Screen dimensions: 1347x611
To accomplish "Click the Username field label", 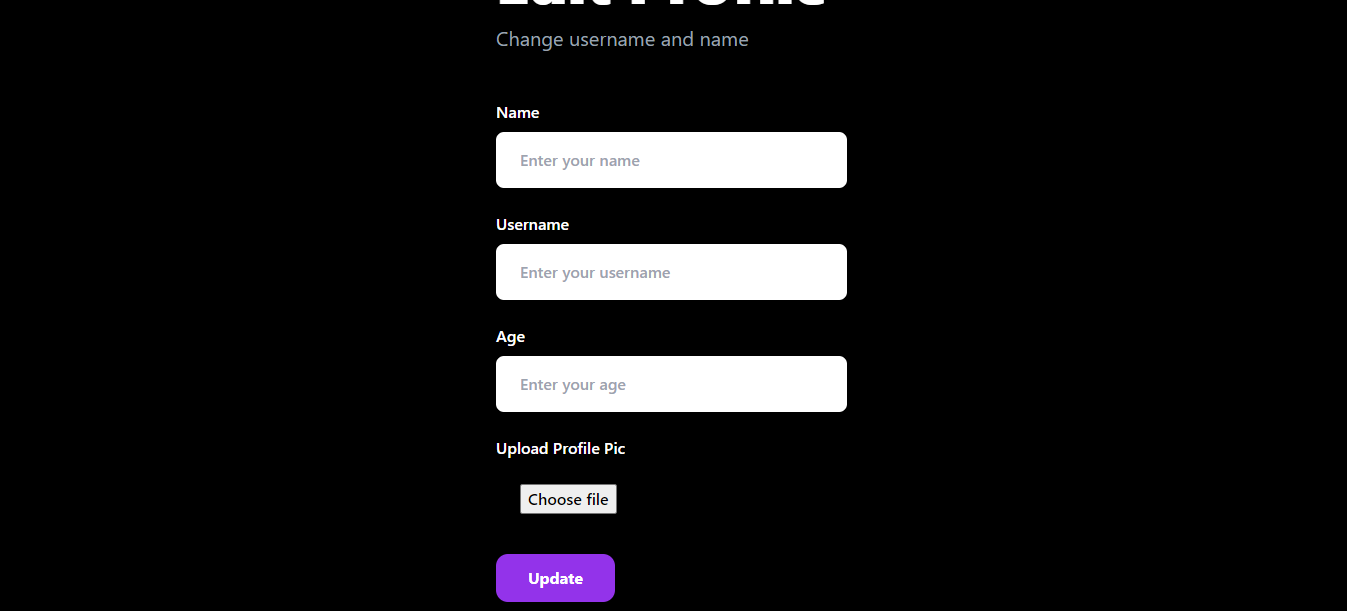I will click(532, 225).
